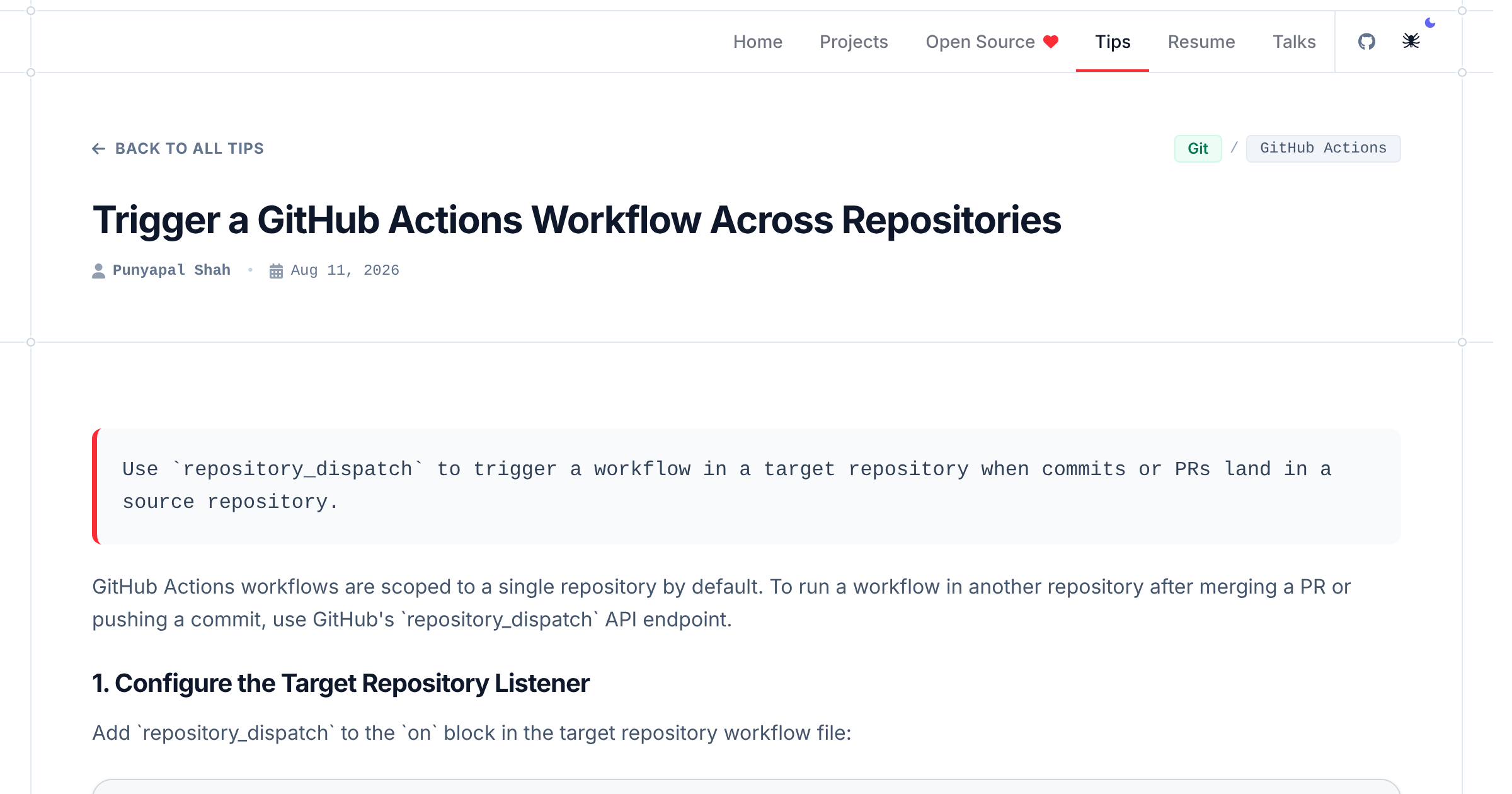Open the Resume page
Viewport: 1512px width, 794px height.
(x=1201, y=42)
